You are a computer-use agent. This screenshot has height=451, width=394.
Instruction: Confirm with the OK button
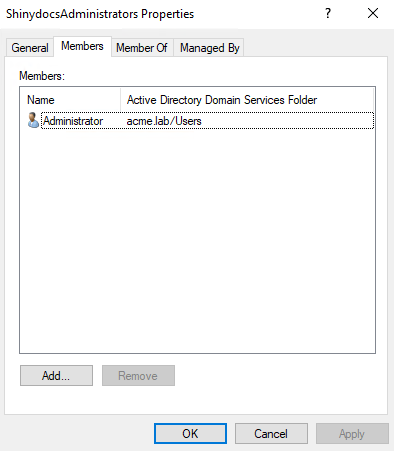[190, 434]
